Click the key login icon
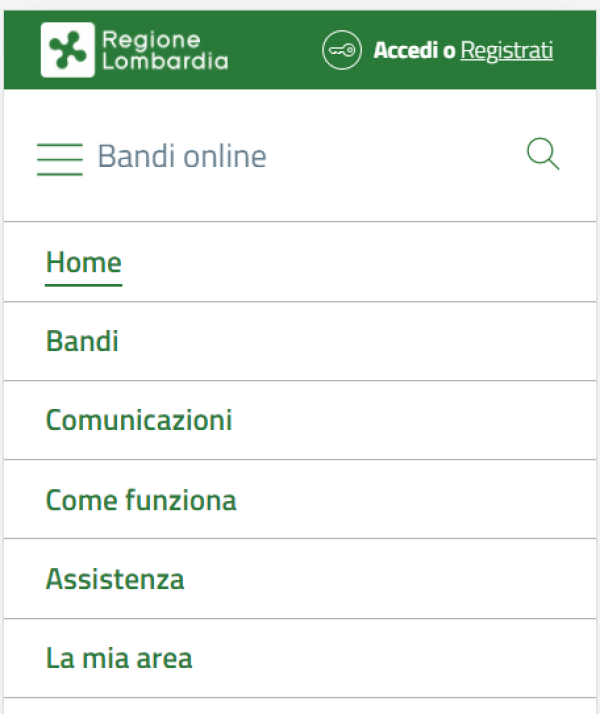 click(x=342, y=50)
